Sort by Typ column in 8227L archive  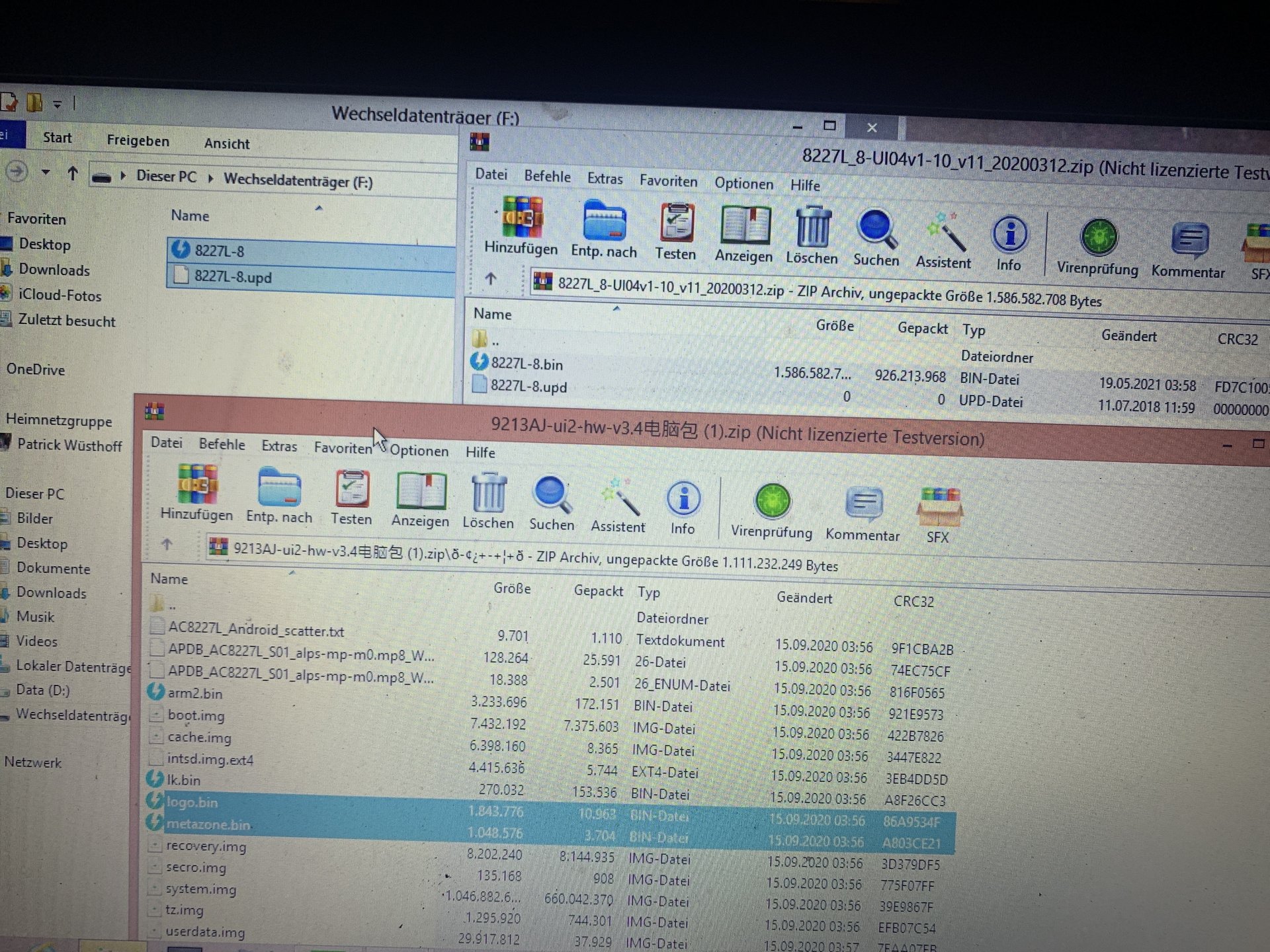[974, 329]
